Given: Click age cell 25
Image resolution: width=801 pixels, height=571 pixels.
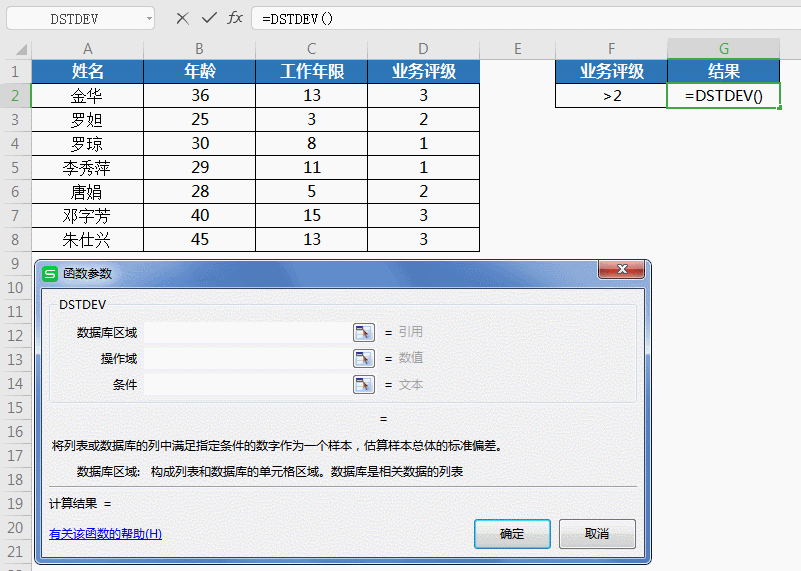Looking at the screenshot, I should pyautogui.click(x=199, y=120).
